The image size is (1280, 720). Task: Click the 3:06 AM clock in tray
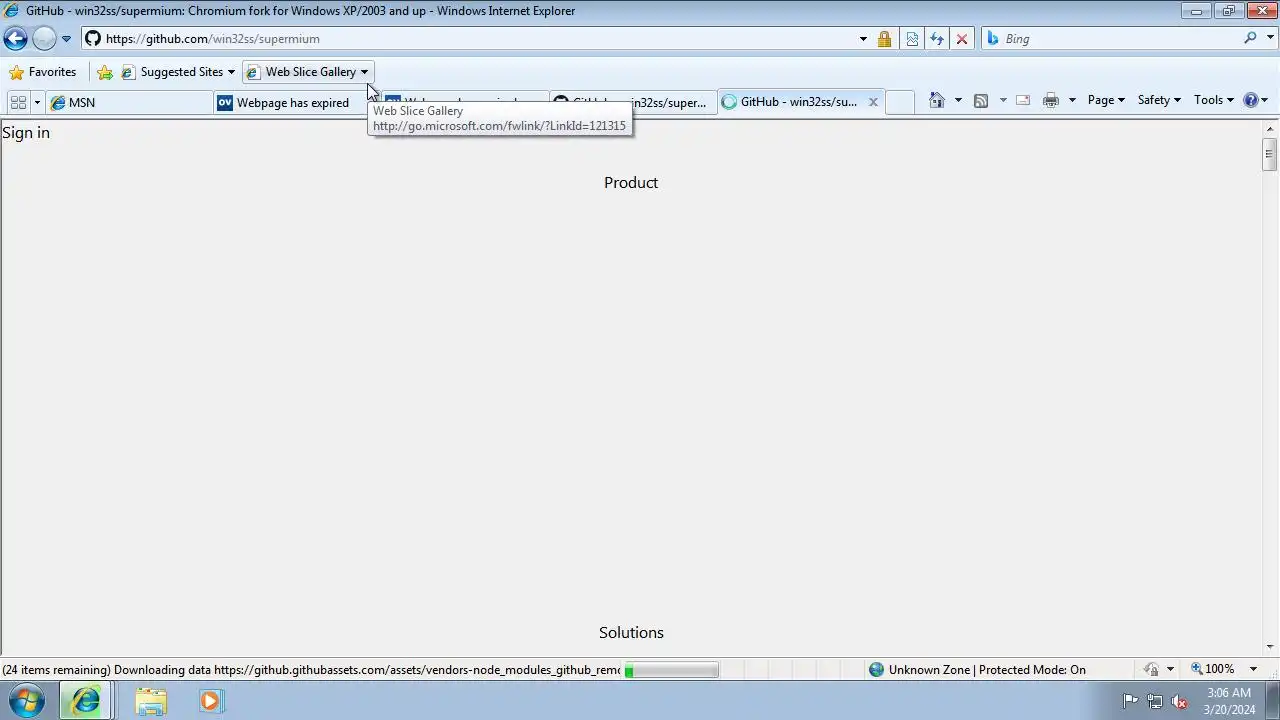click(1229, 693)
